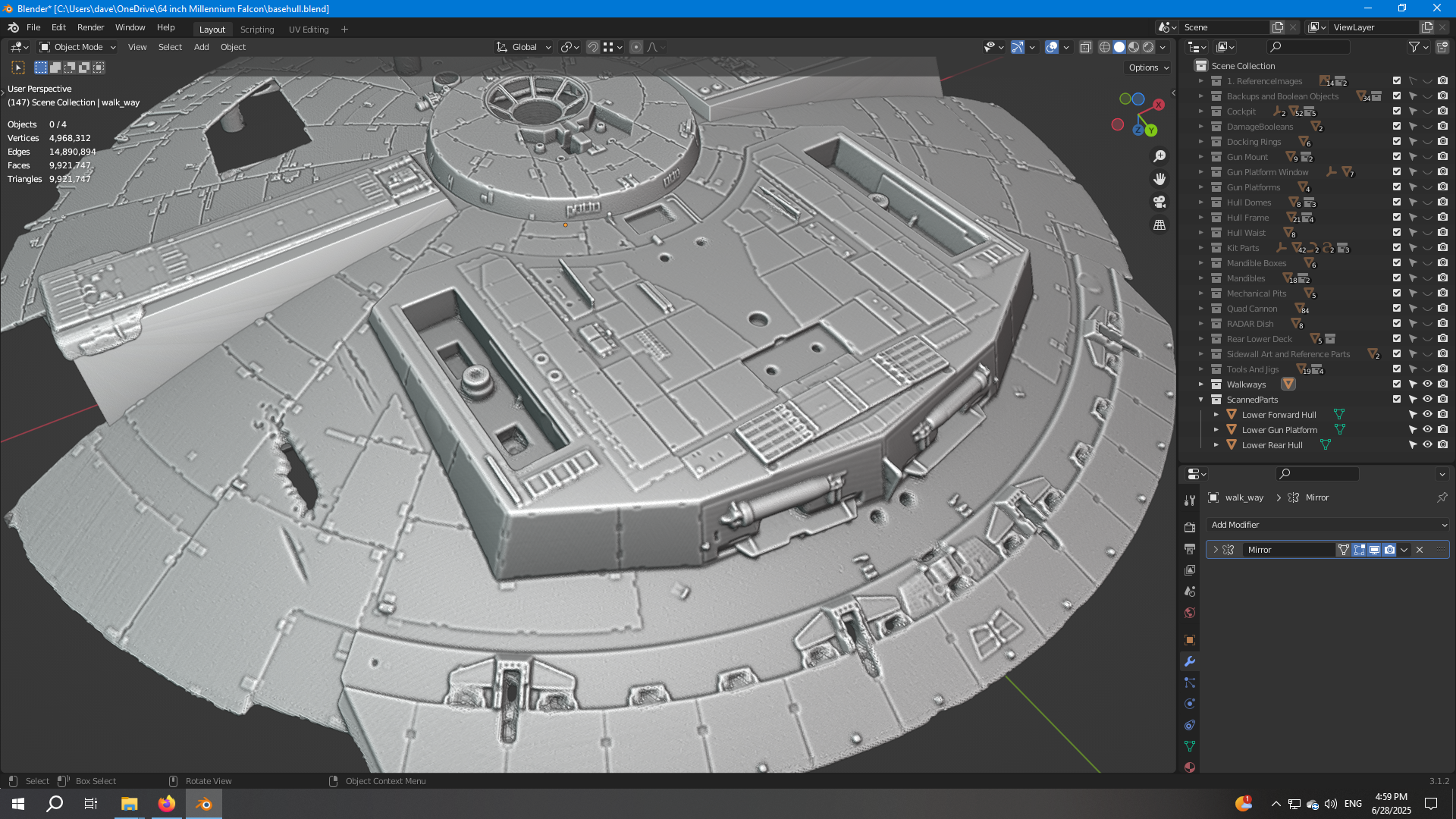
Task: Switch to the Scripting workspace tab
Action: 257,30
